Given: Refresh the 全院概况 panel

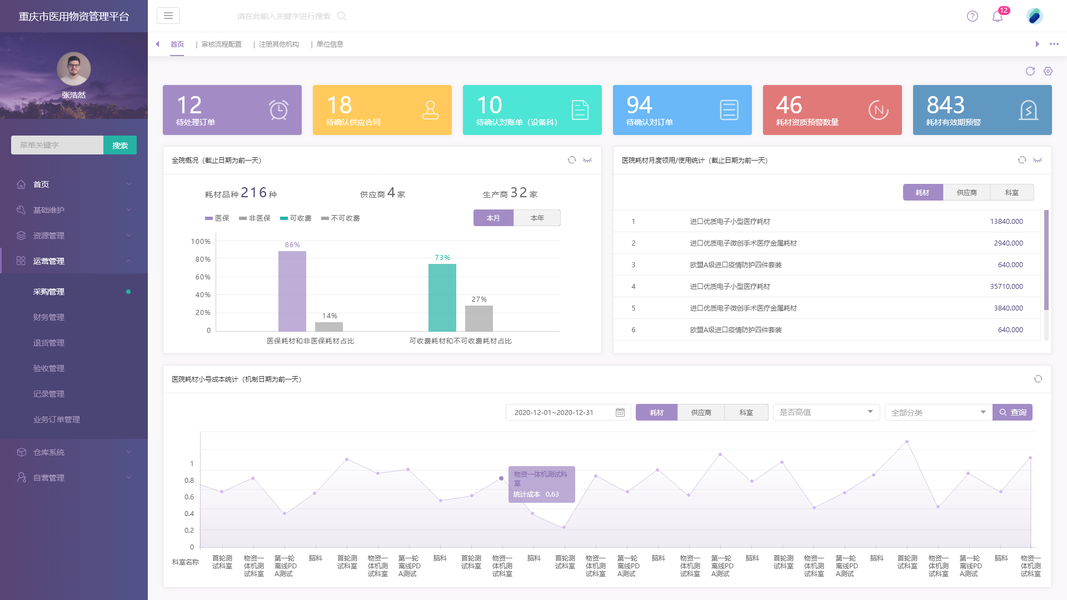Looking at the screenshot, I should coord(572,161).
